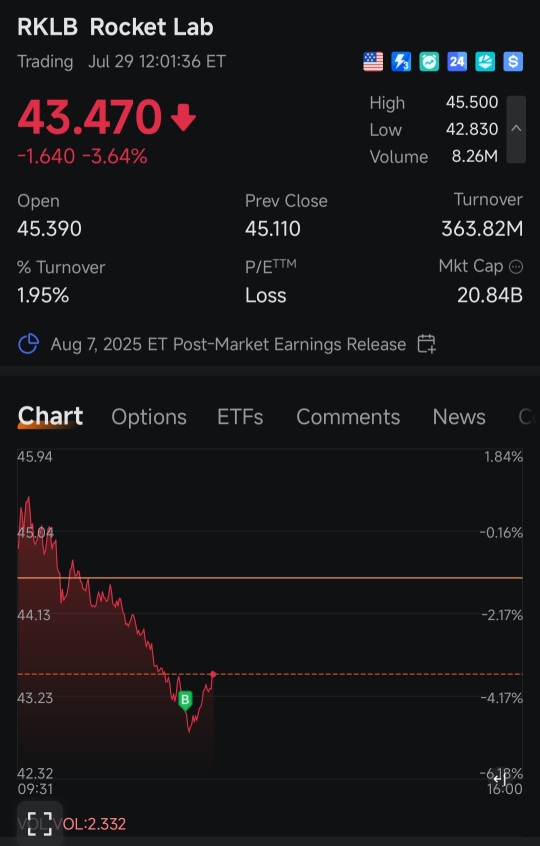Tap the blue lightning bolt icon
Viewport: 540px width, 846px height.
[401, 62]
